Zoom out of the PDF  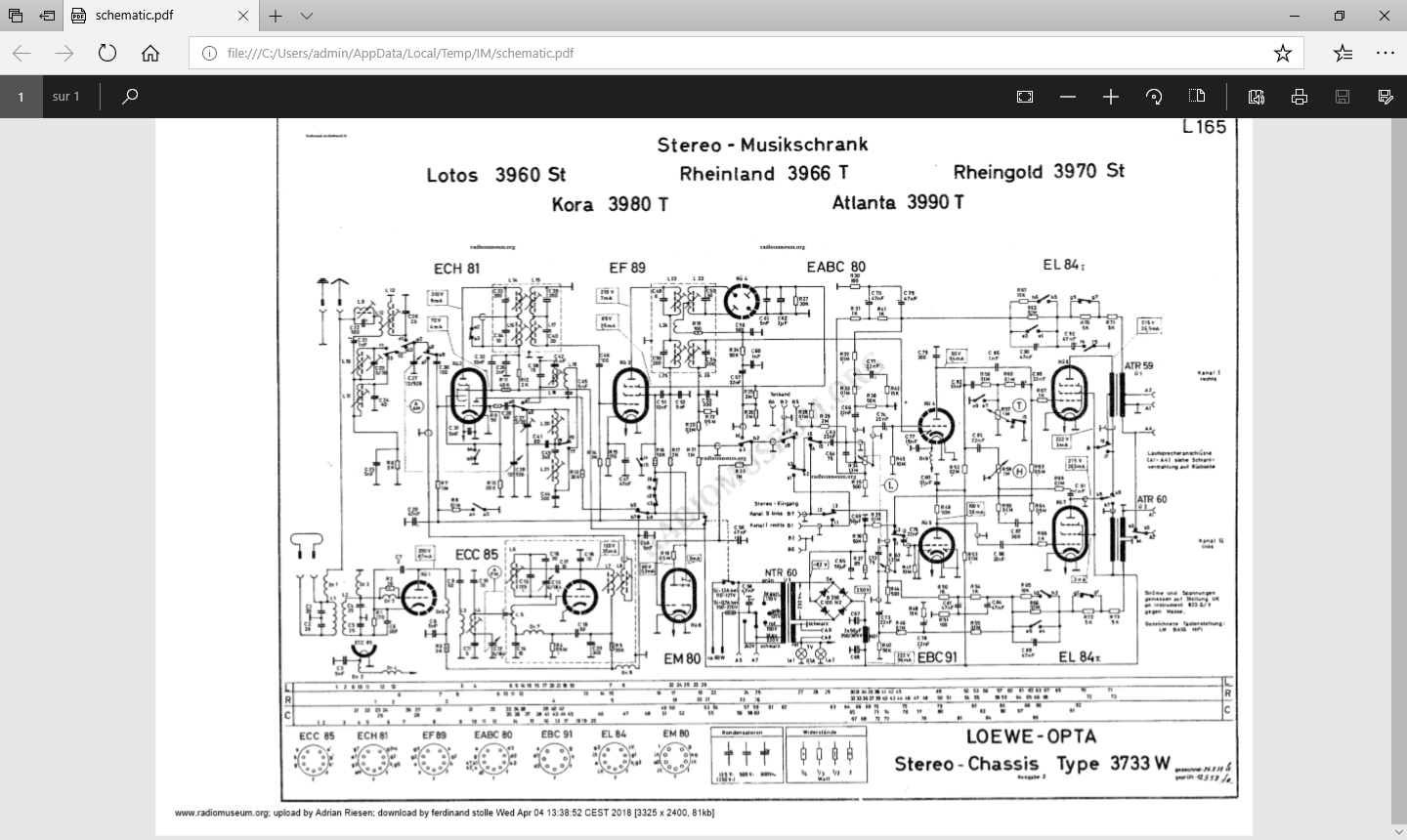1068,97
